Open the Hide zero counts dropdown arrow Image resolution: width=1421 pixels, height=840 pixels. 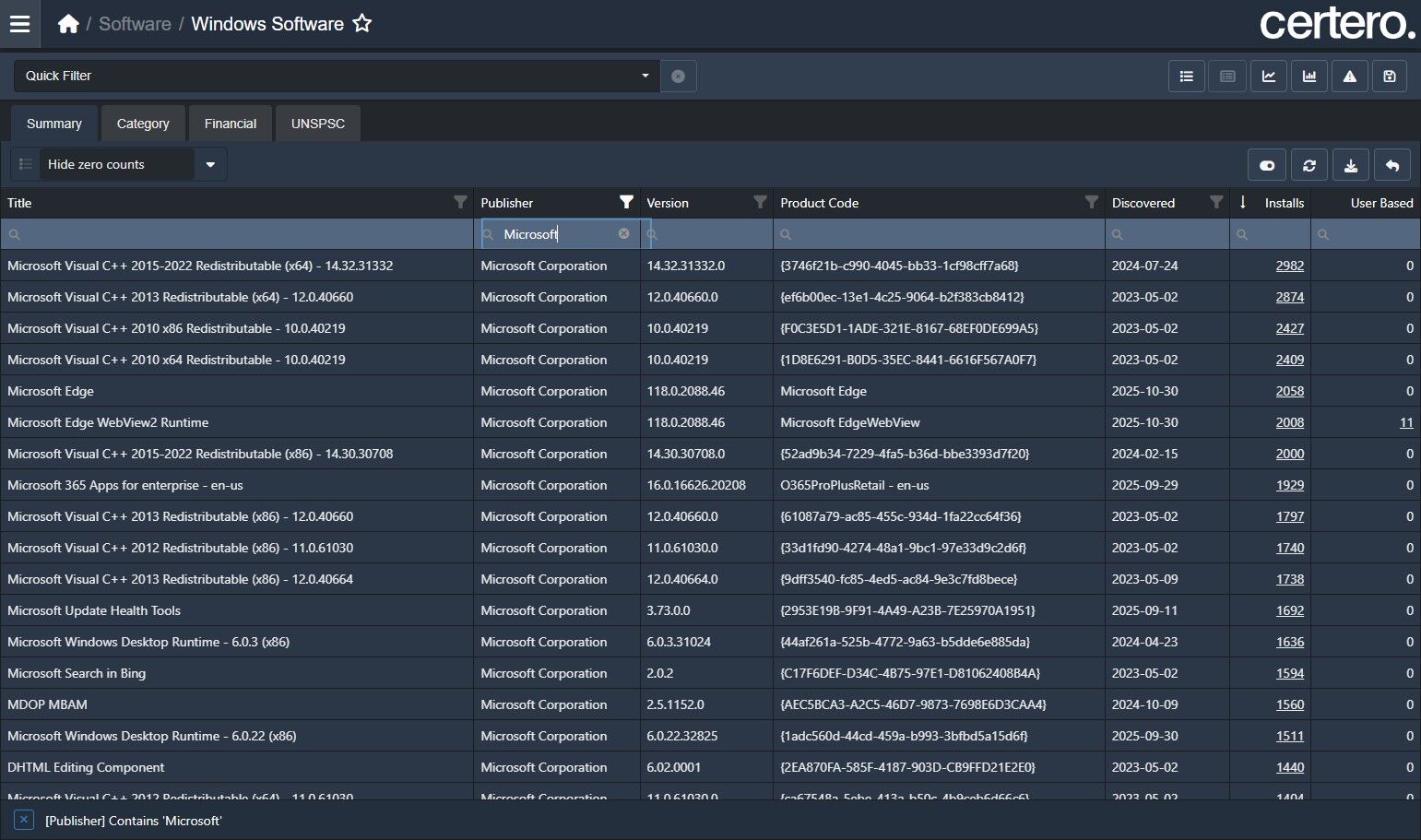point(210,165)
